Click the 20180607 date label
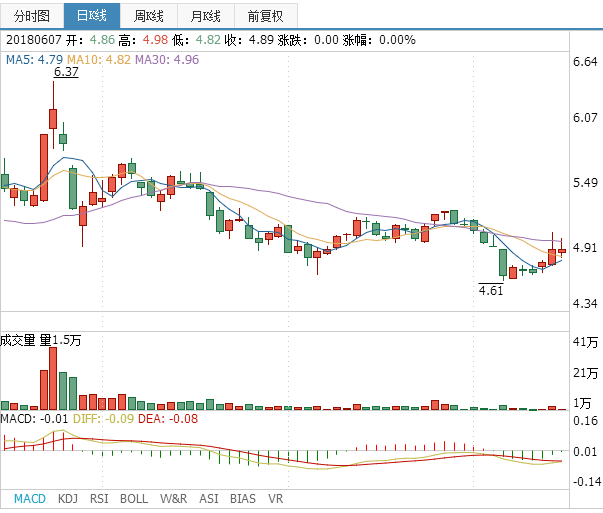603x513 pixels. pos(34,40)
